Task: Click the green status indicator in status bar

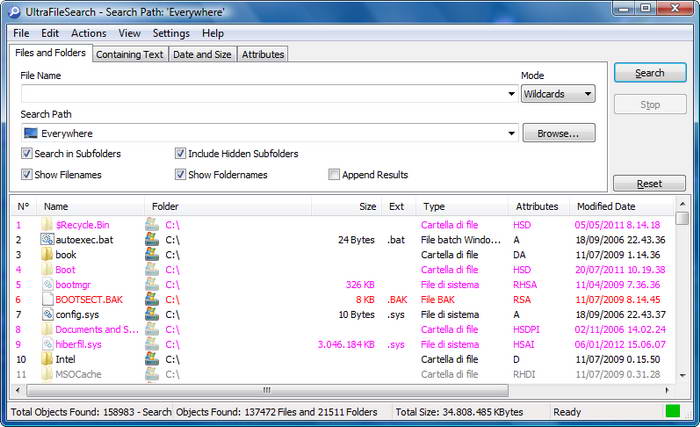Action: (x=672, y=411)
